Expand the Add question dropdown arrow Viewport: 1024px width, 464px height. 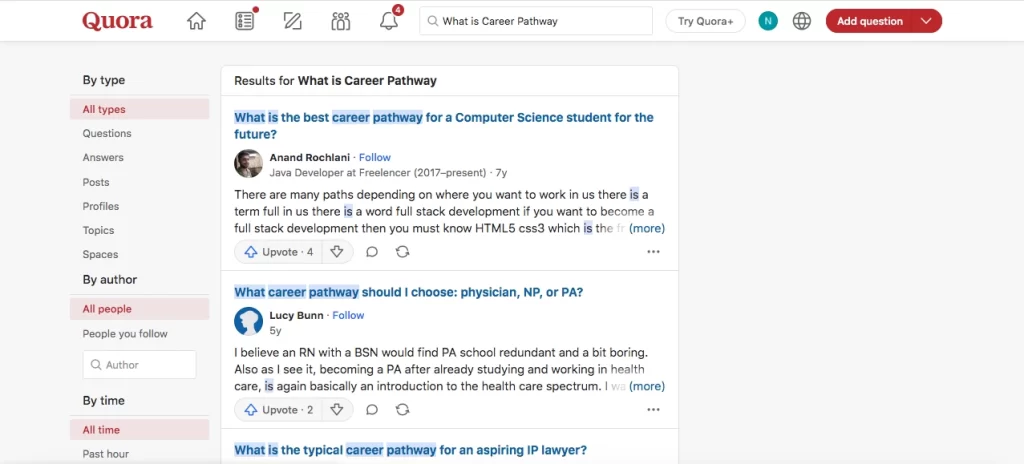click(926, 21)
